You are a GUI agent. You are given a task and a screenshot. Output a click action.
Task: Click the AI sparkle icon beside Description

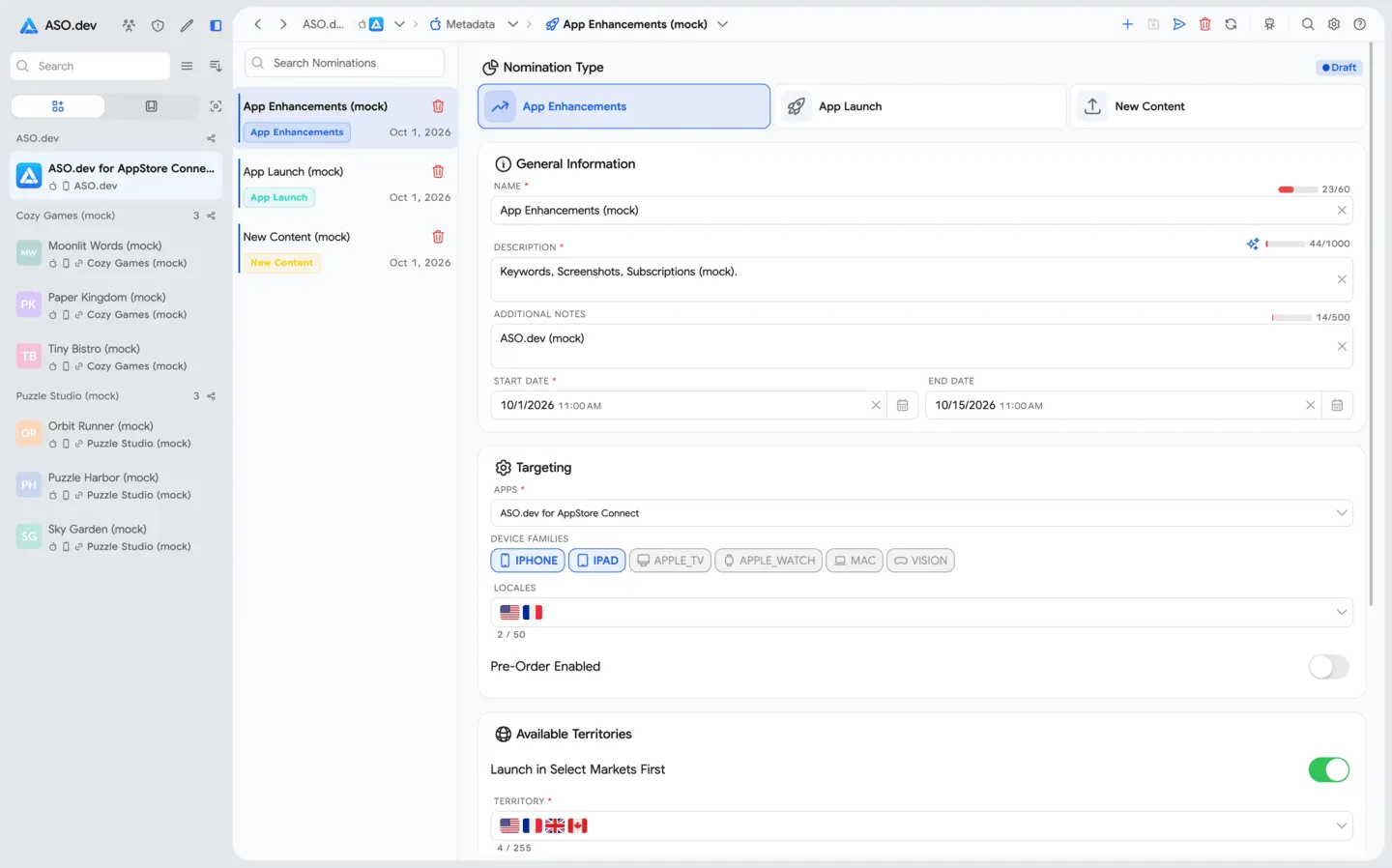(1253, 244)
